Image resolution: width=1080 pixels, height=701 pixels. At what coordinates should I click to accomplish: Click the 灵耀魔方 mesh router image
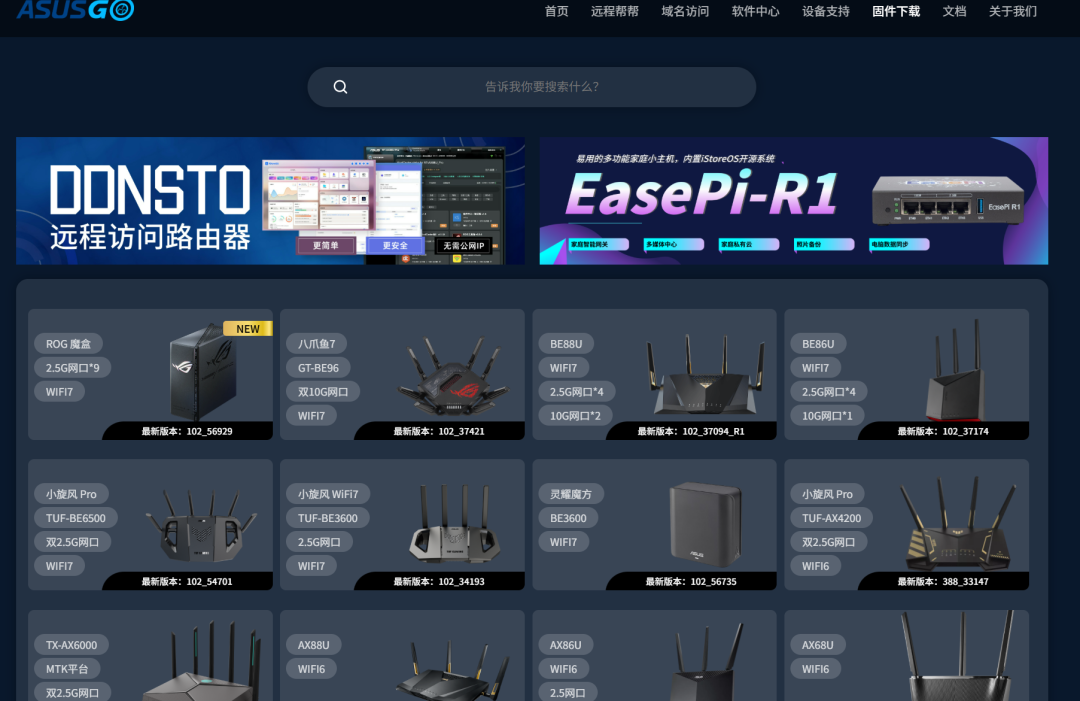tap(705, 524)
